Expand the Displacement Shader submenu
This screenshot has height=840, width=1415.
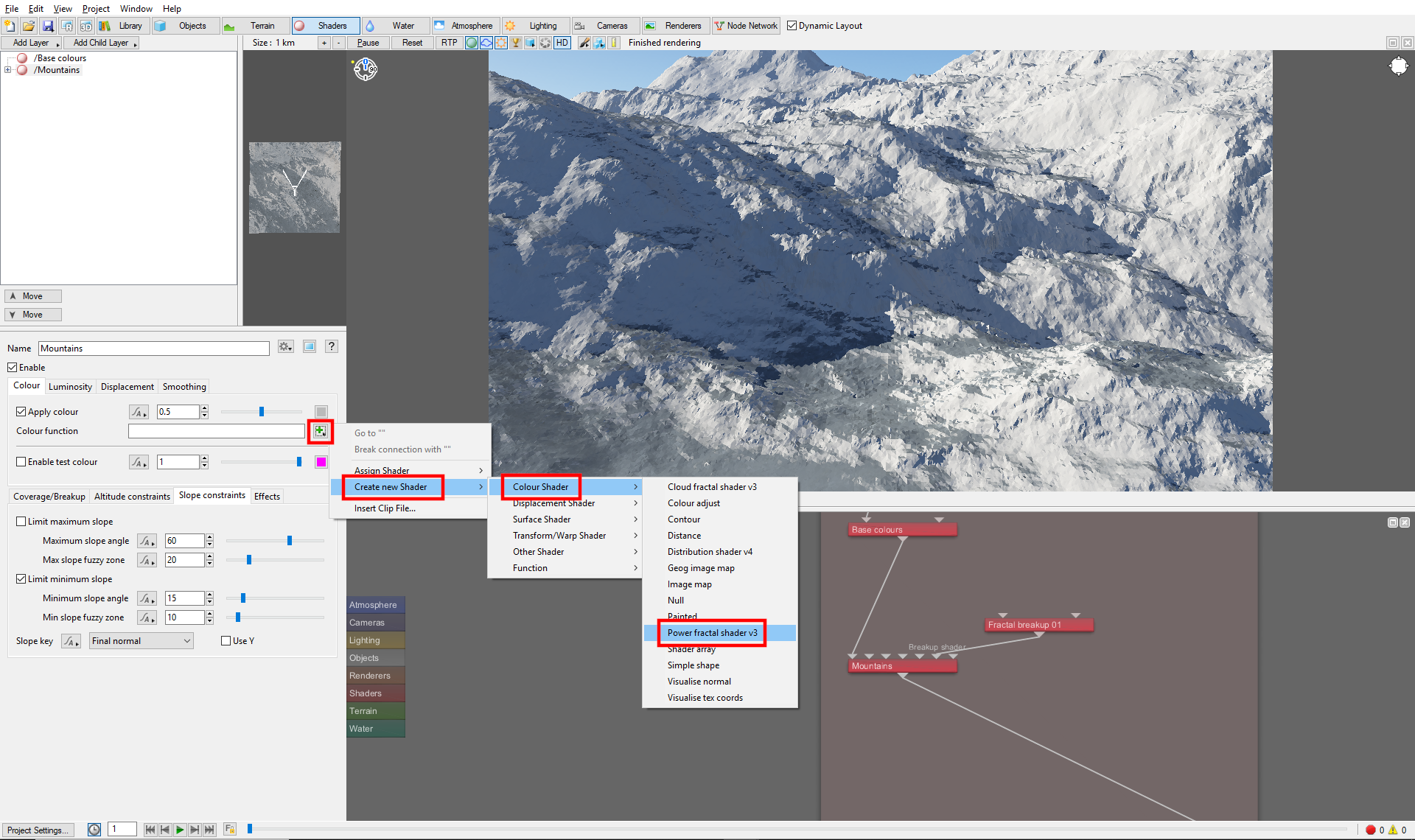click(x=566, y=503)
